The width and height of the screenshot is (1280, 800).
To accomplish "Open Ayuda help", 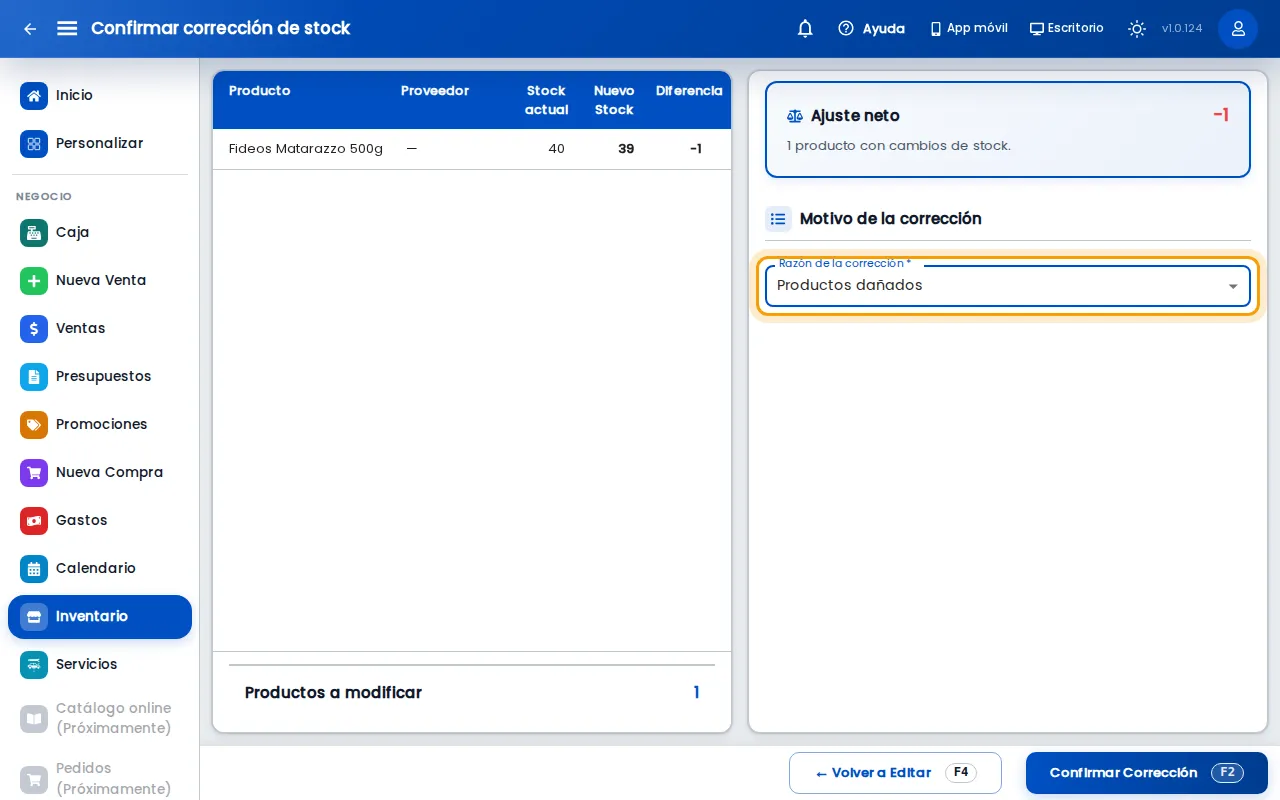I will pos(872,29).
